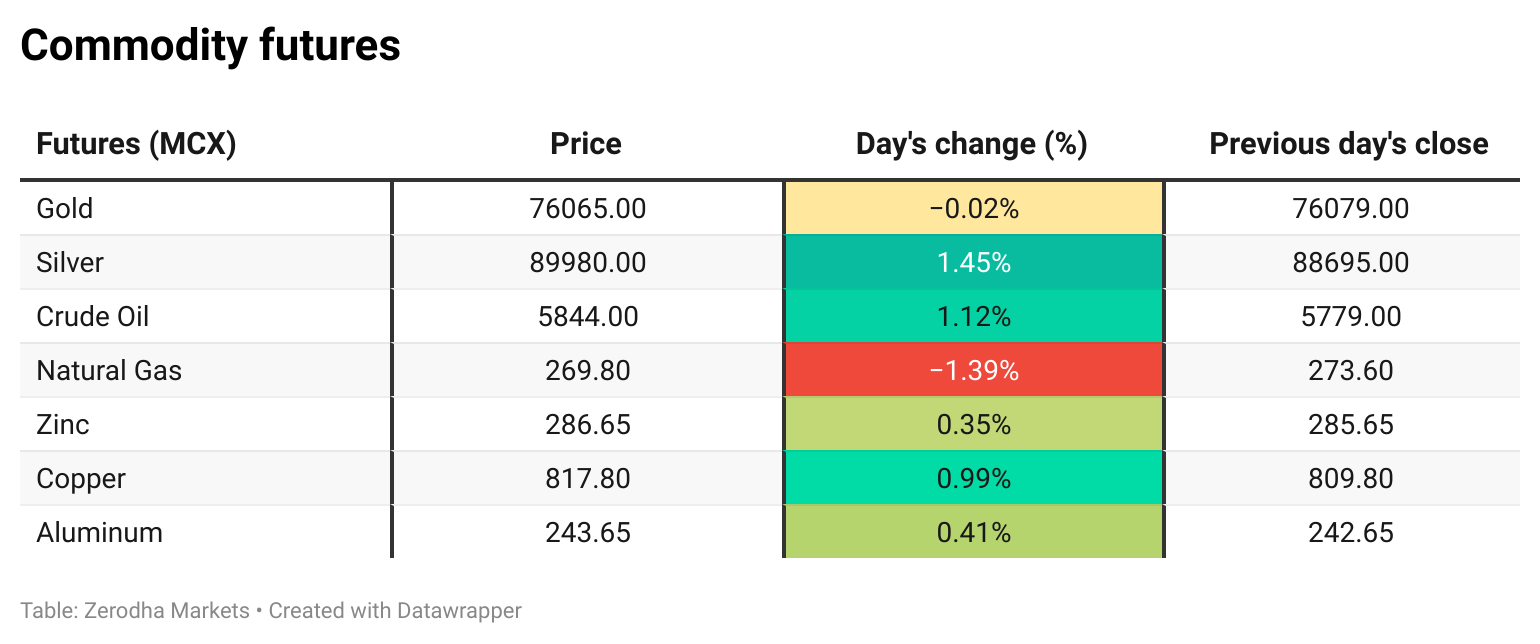Select the Silver row label
1540x644 pixels.
pyautogui.click(x=70, y=263)
